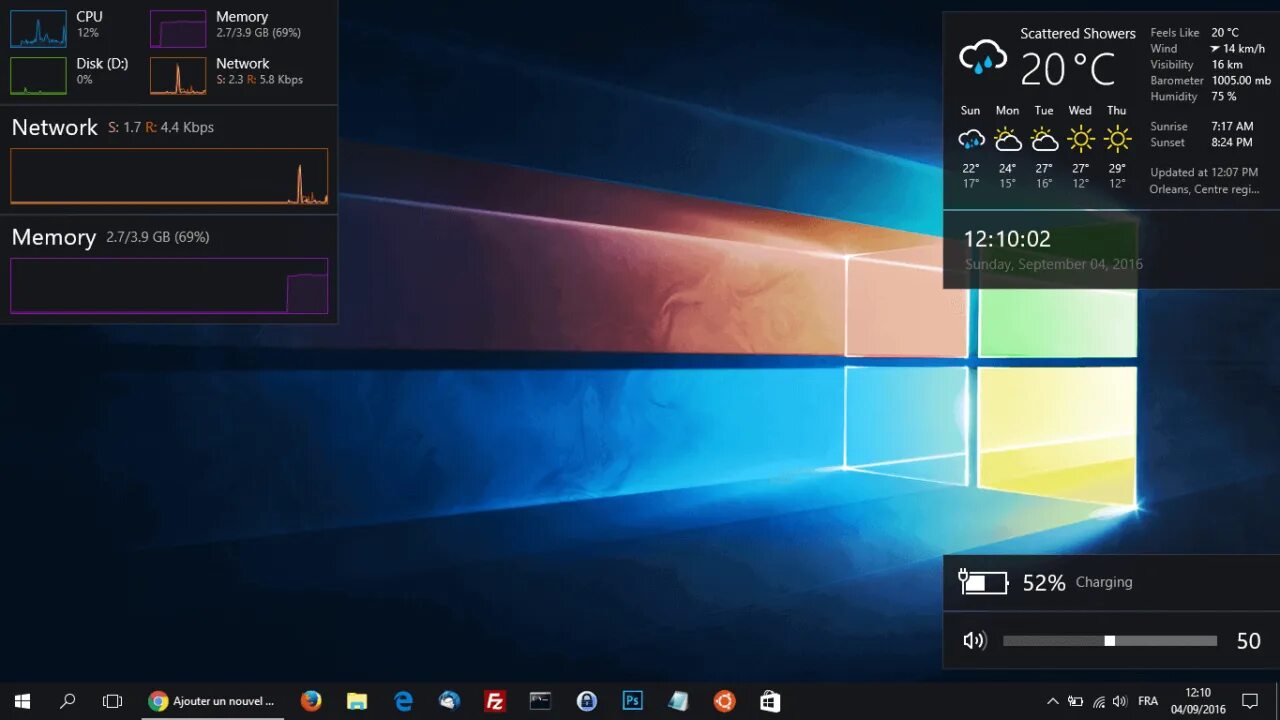This screenshot has width=1280, height=720.
Task: Launch FileZilla from the taskbar
Action: tap(495, 701)
